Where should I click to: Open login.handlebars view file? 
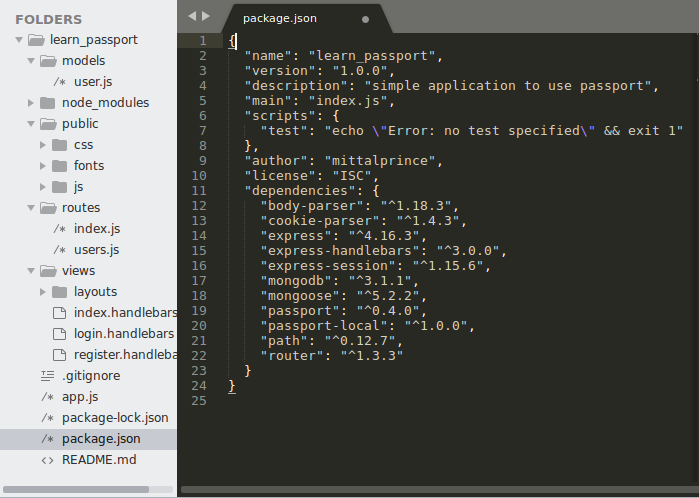124,334
